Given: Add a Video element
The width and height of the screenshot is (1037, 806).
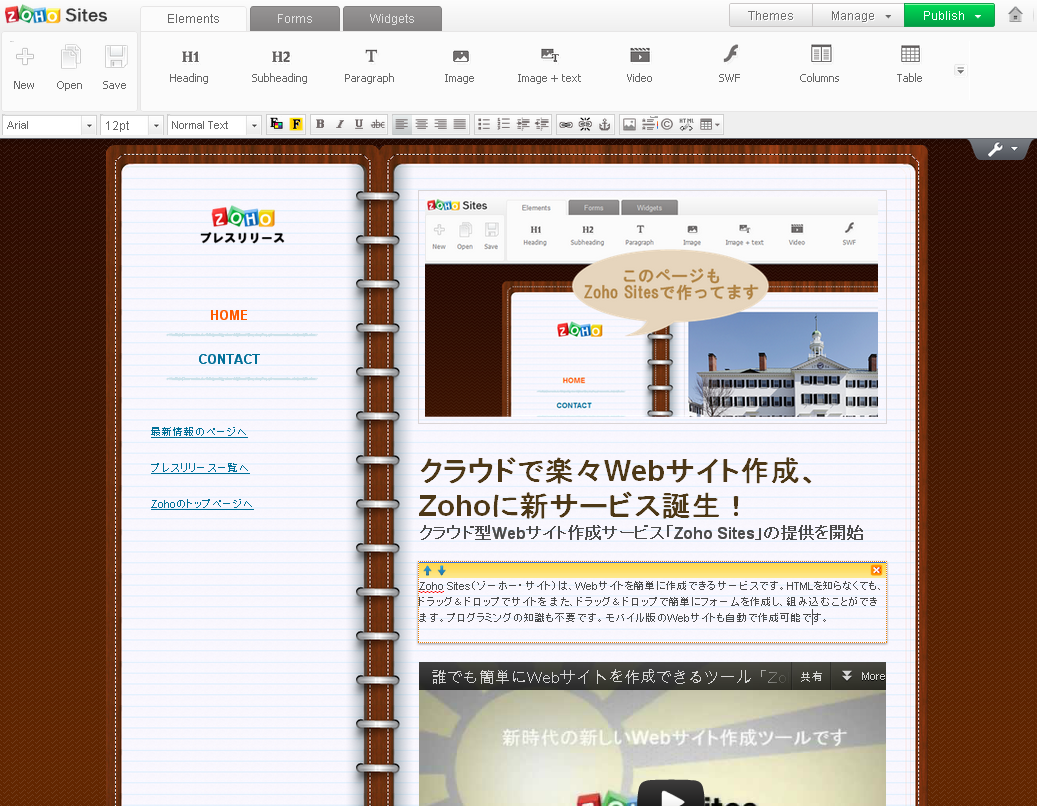Looking at the screenshot, I should coord(640,66).
